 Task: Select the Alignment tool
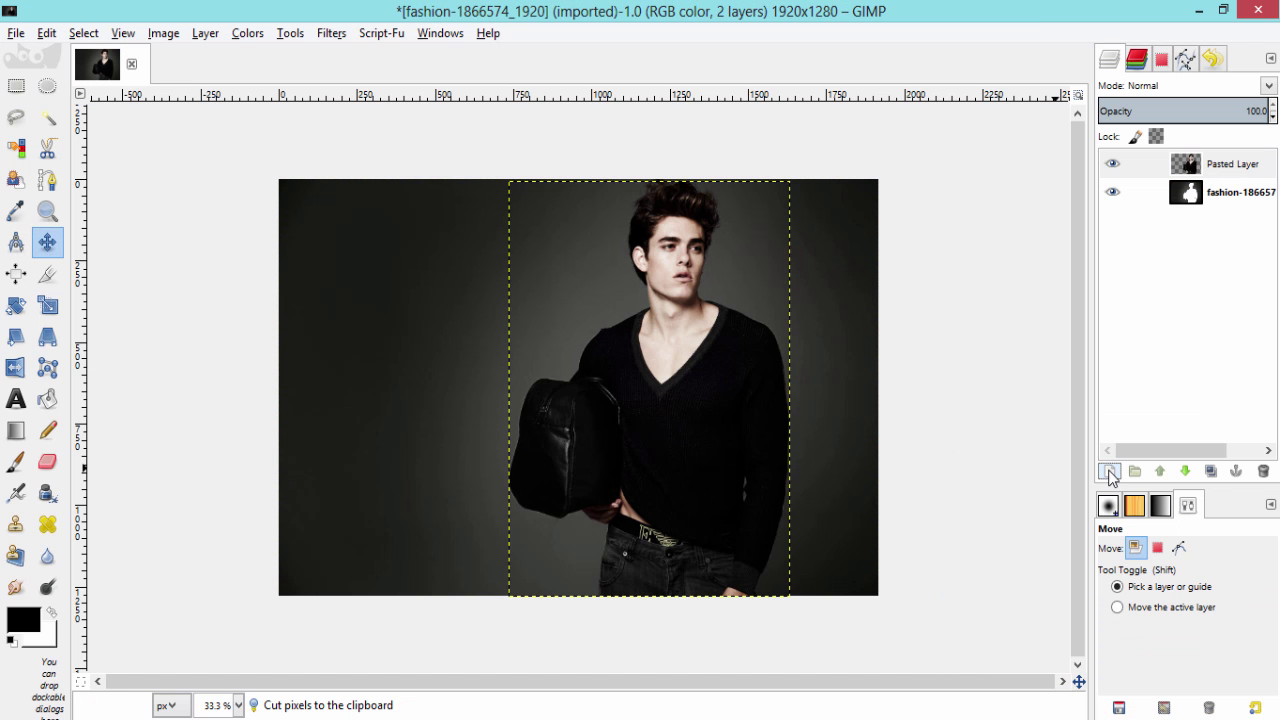point(16,273)
